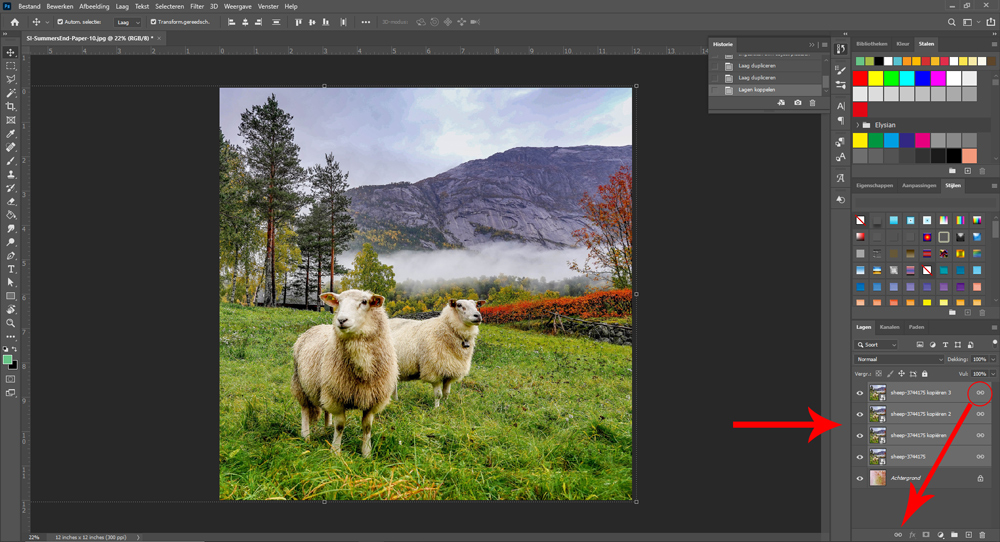The image size is (1000, 542).
Task: Create a new adjustment layer
Action: [x=940, y=535]
